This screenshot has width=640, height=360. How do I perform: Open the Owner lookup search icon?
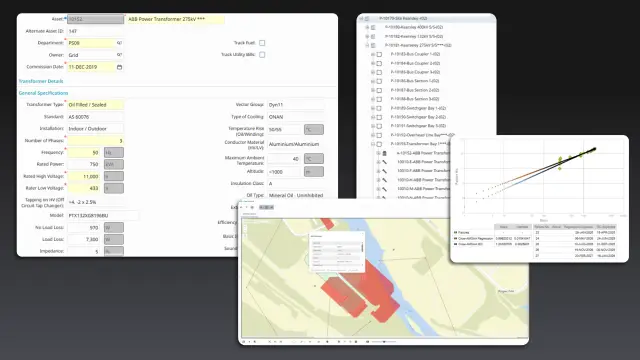click(x=119, y=55)
